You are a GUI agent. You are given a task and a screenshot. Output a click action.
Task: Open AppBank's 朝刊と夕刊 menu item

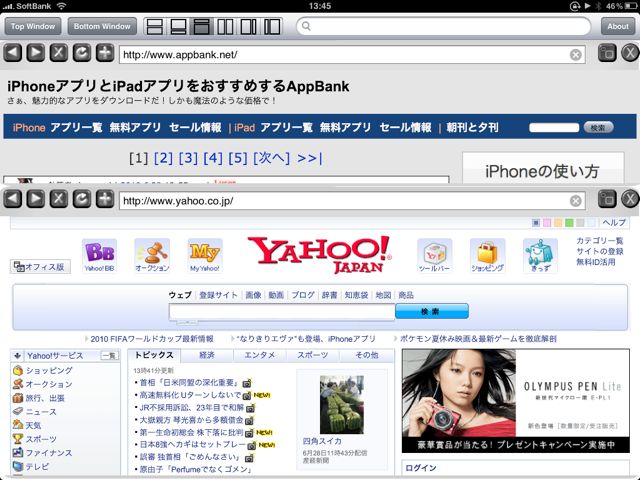pos(472,128)
